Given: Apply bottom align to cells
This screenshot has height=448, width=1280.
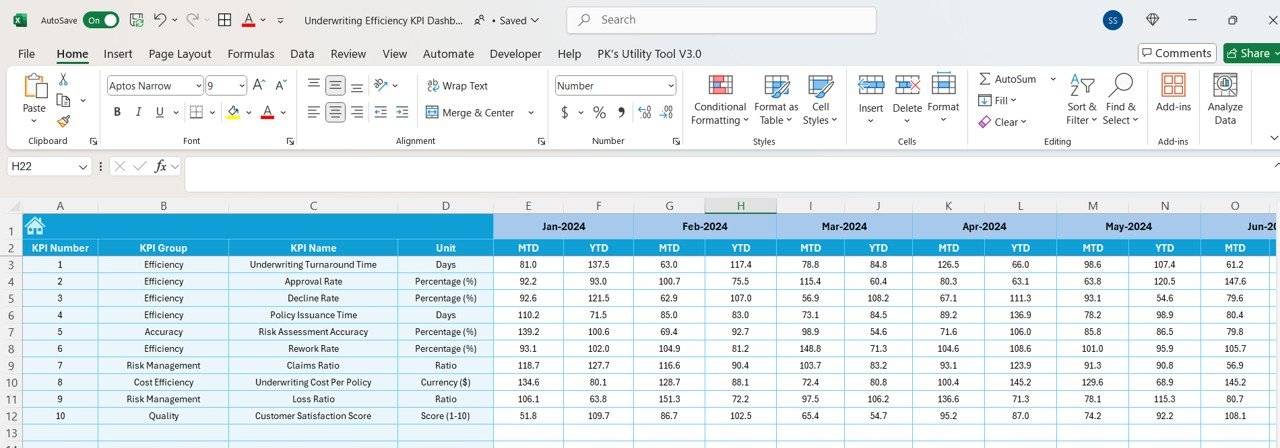Looking at the screenshot, I should pyautogui.click(x=358, y=86).
